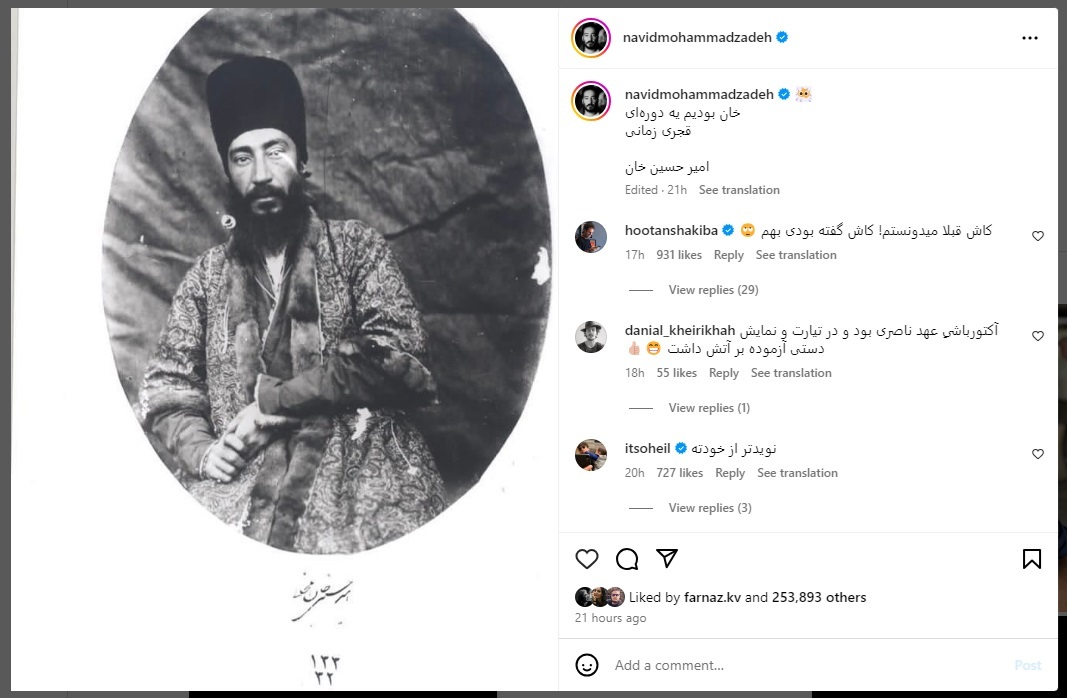View the 727 likes on itsoheil's comment
This screenshot has height=698, width=1067.
[679, 473]
